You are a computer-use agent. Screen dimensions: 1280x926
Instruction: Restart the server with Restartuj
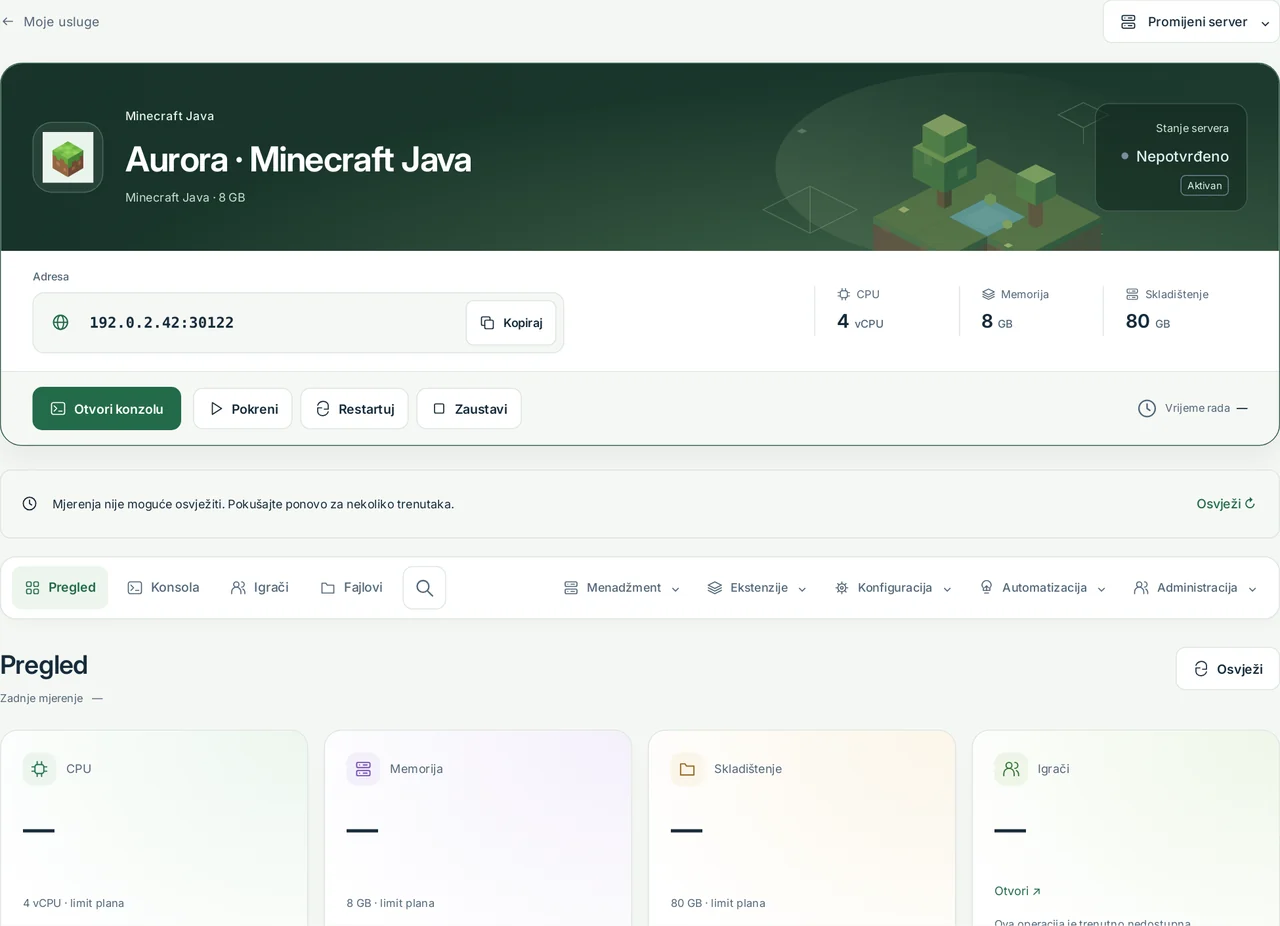[355, 409]
